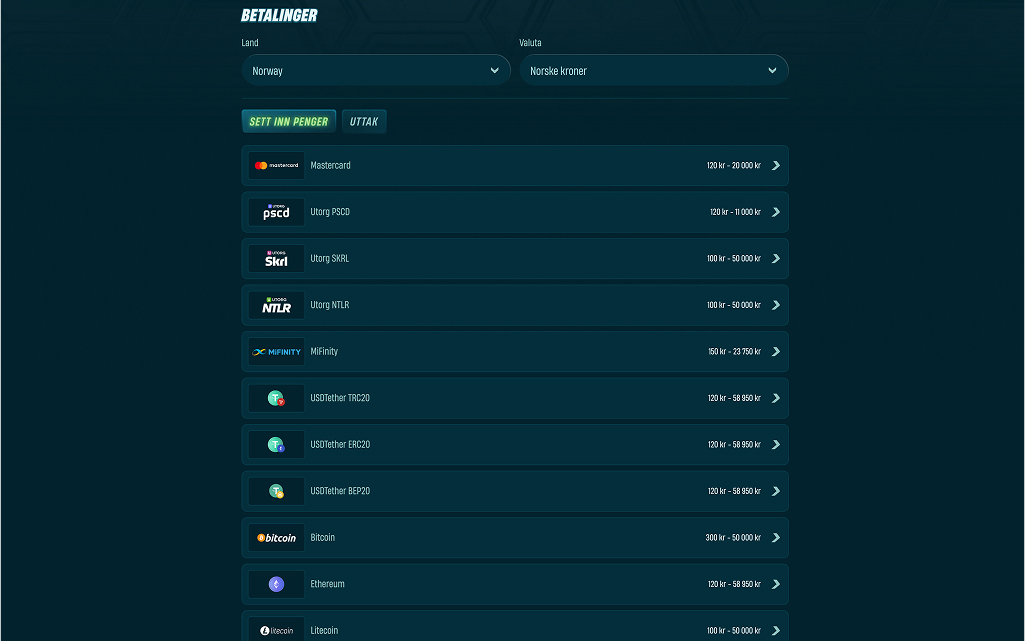Click the Utorg NTLR method name
The height and width of the screenshot is (641, 1025).
pos(329,305)
